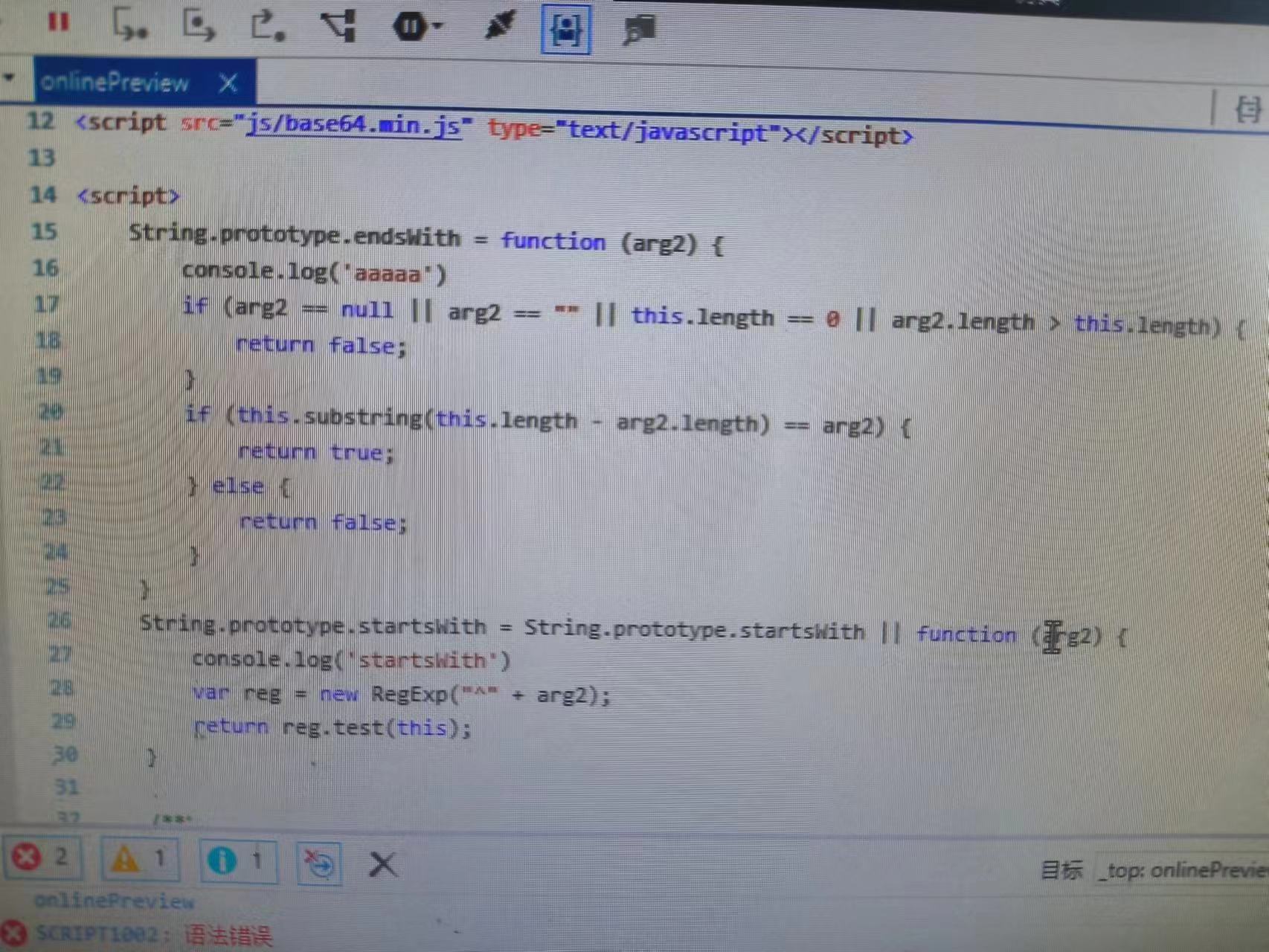Image resolution: width=1269 pixels, height=952 pixels.
Task: Click the icon at the editor's top-right corner
Action: [x=1247, y=109]
